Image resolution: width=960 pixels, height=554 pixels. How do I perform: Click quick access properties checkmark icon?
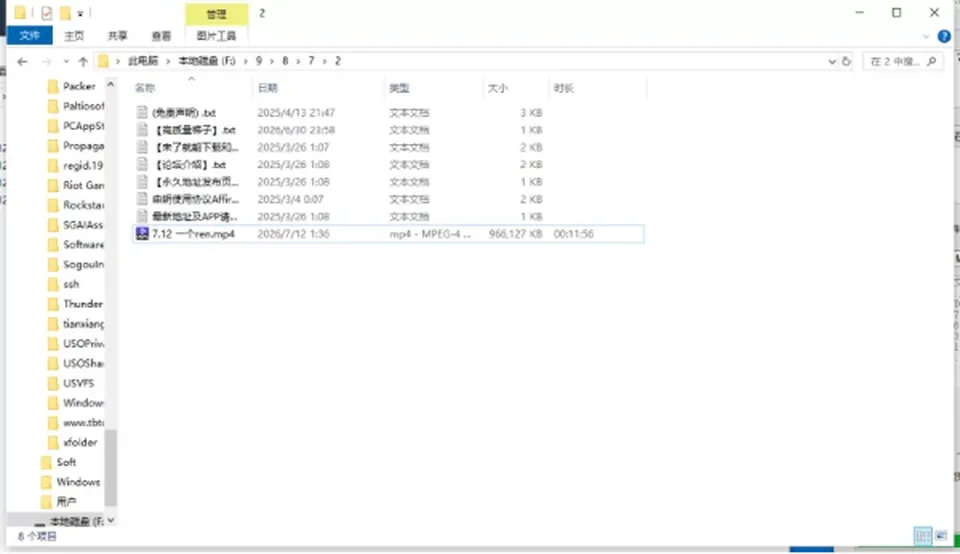point(47,13)
